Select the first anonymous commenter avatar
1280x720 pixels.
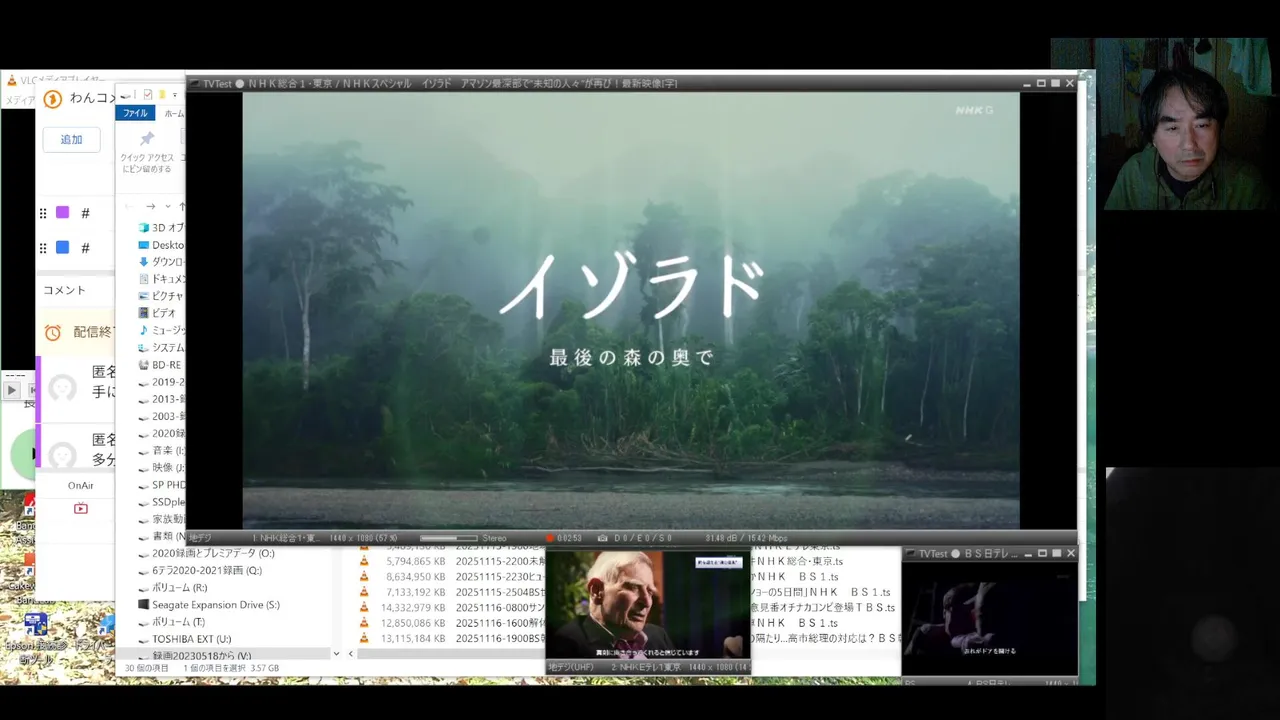pos(63,388)
